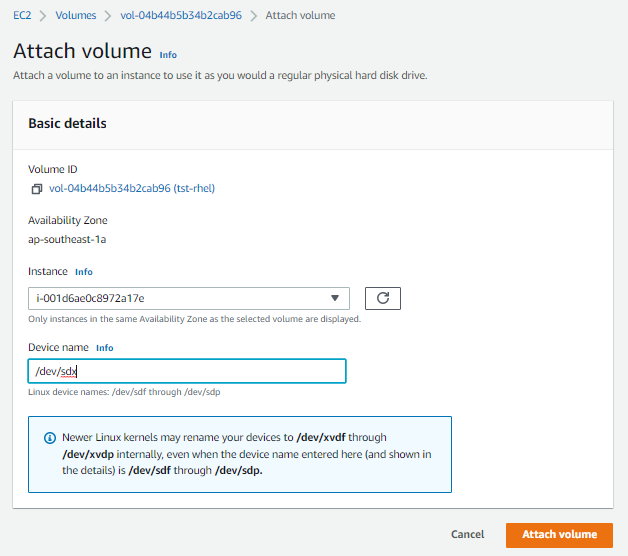Click the info circle icon in notice
The height and width of the screenshot is (556, 628).
click(x=50, y=438)
